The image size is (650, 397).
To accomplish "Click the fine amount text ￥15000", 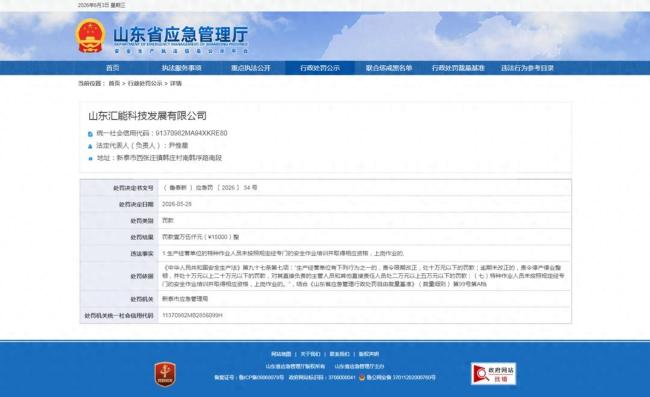I will [x=218, y=237].
